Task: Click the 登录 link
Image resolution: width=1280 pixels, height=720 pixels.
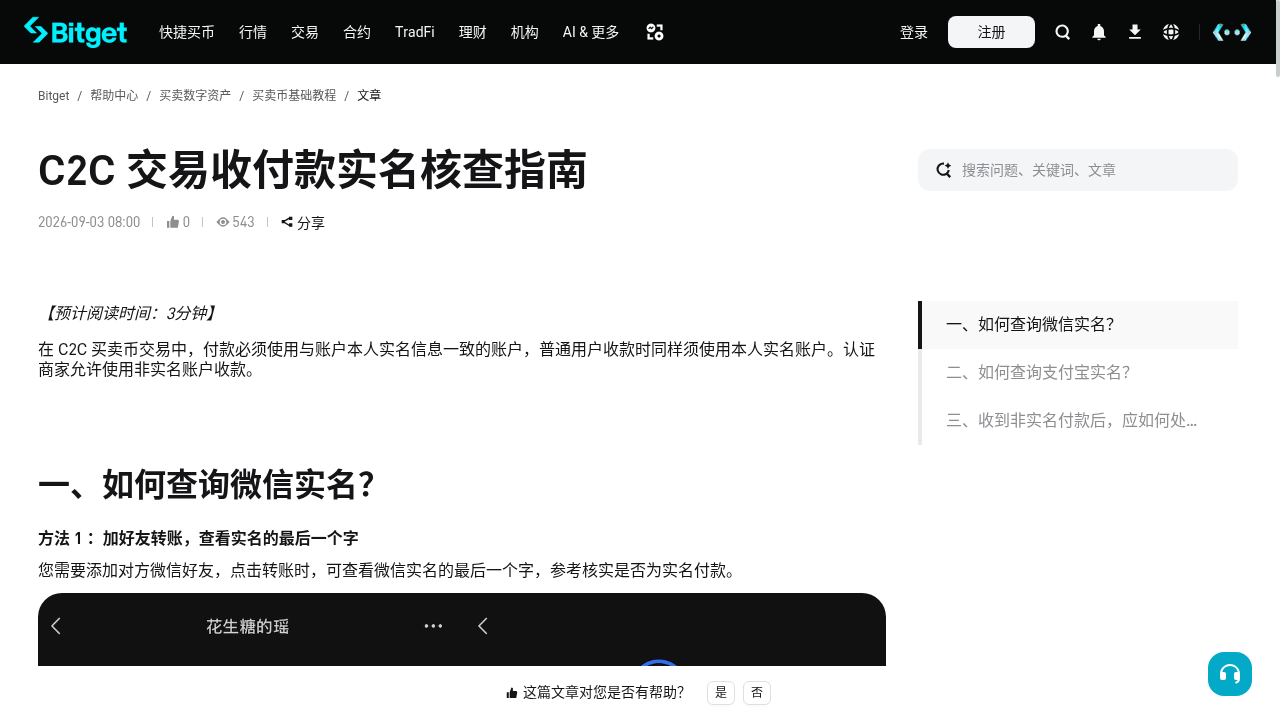Action: tap(914, 32)
